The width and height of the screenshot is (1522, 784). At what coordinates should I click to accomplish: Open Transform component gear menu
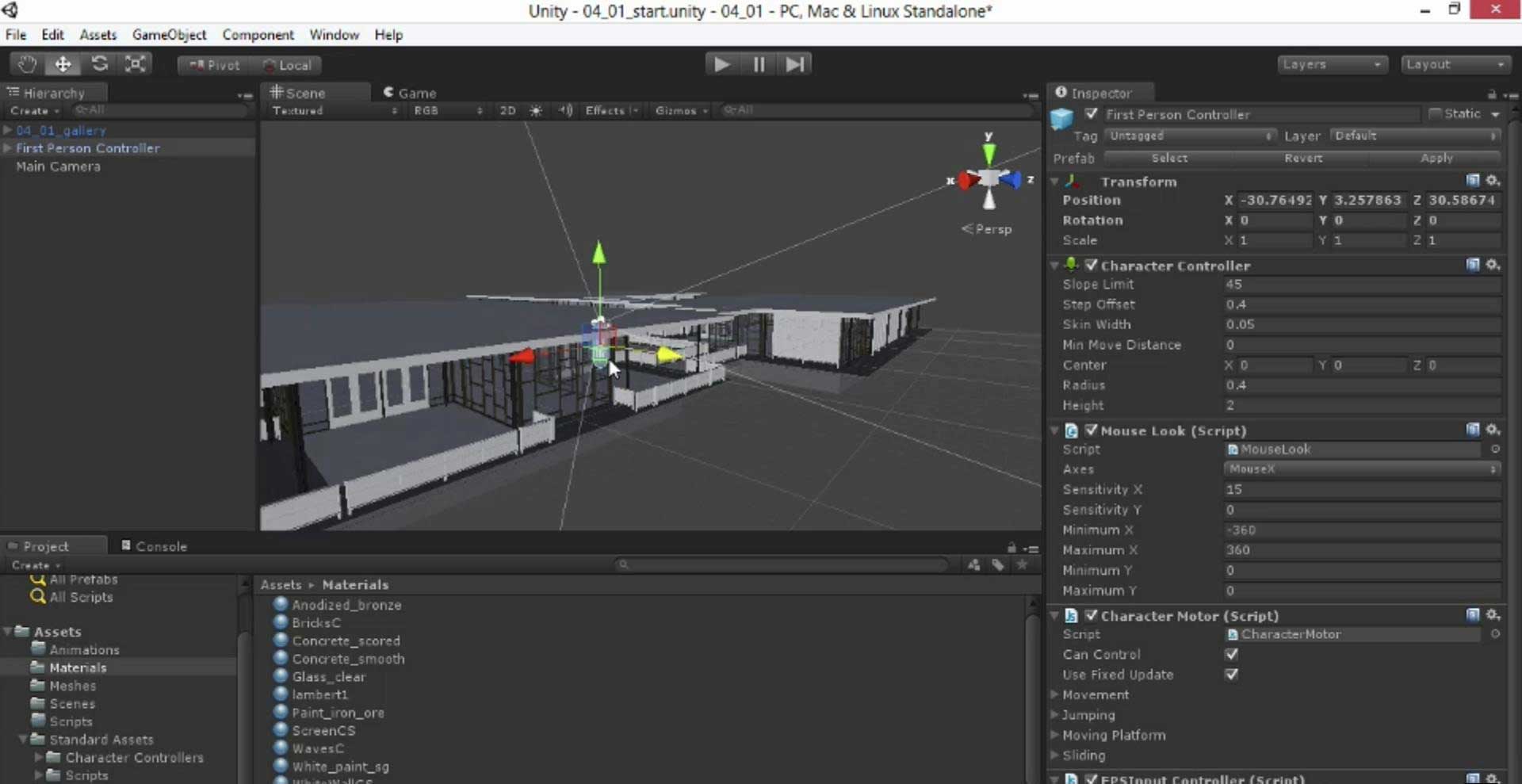(x=1493, y=181)
